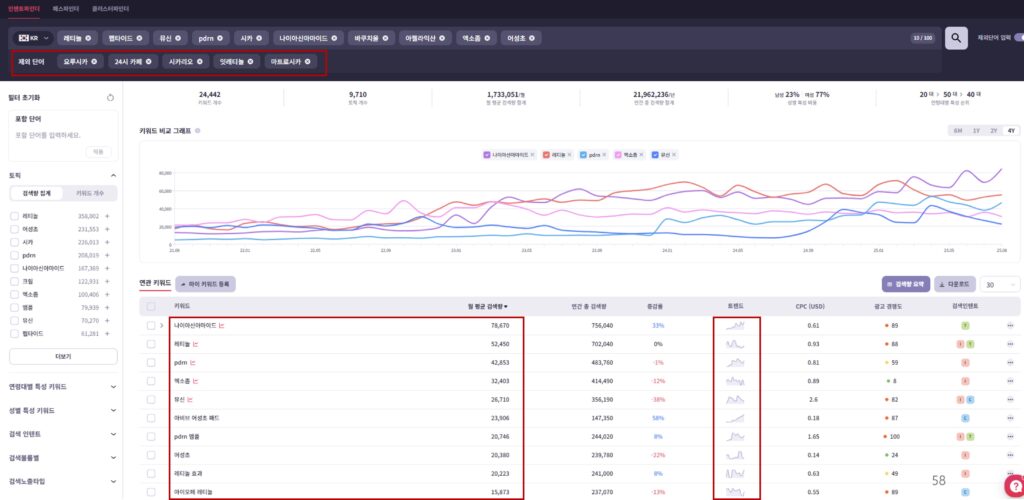Click the info icon beside chart title
The image size is (1024, 500).
click(x=198, y=131)
